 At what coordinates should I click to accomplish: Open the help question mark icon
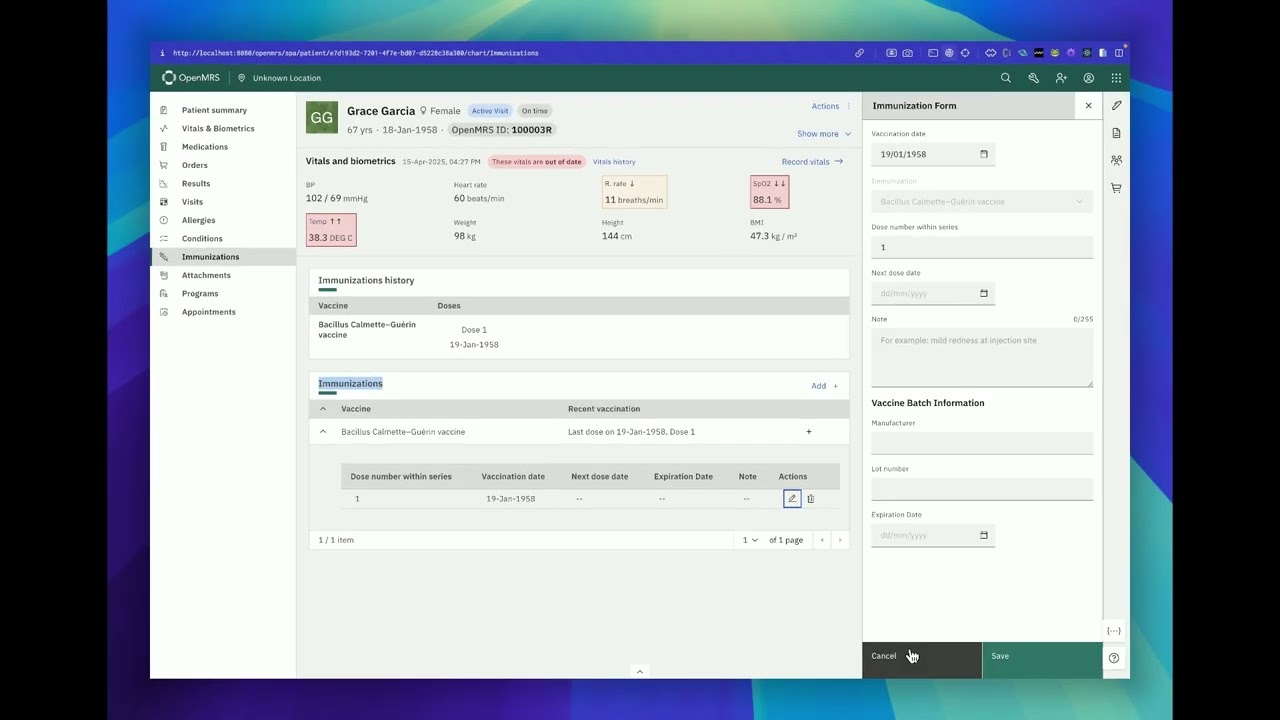pos(1114,658)
